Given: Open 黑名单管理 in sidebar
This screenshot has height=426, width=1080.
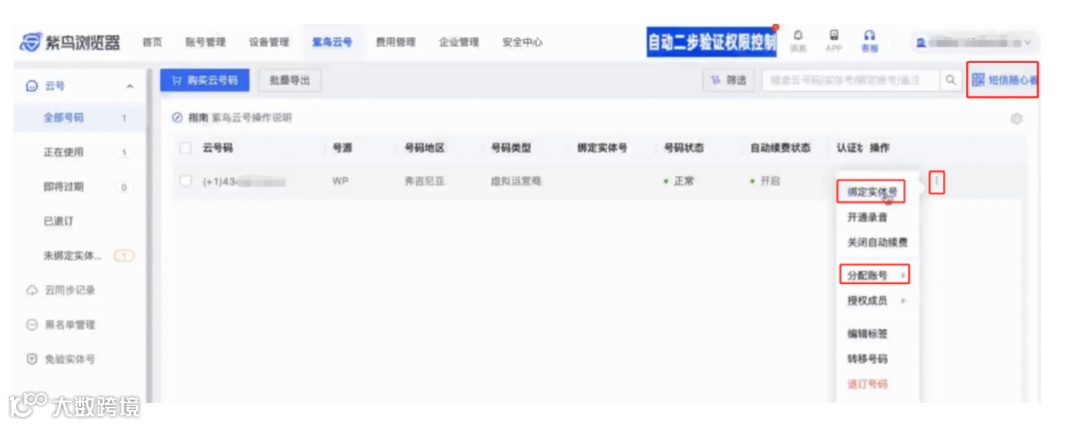Looking at the screenshot, I should (x=70, y=325).
